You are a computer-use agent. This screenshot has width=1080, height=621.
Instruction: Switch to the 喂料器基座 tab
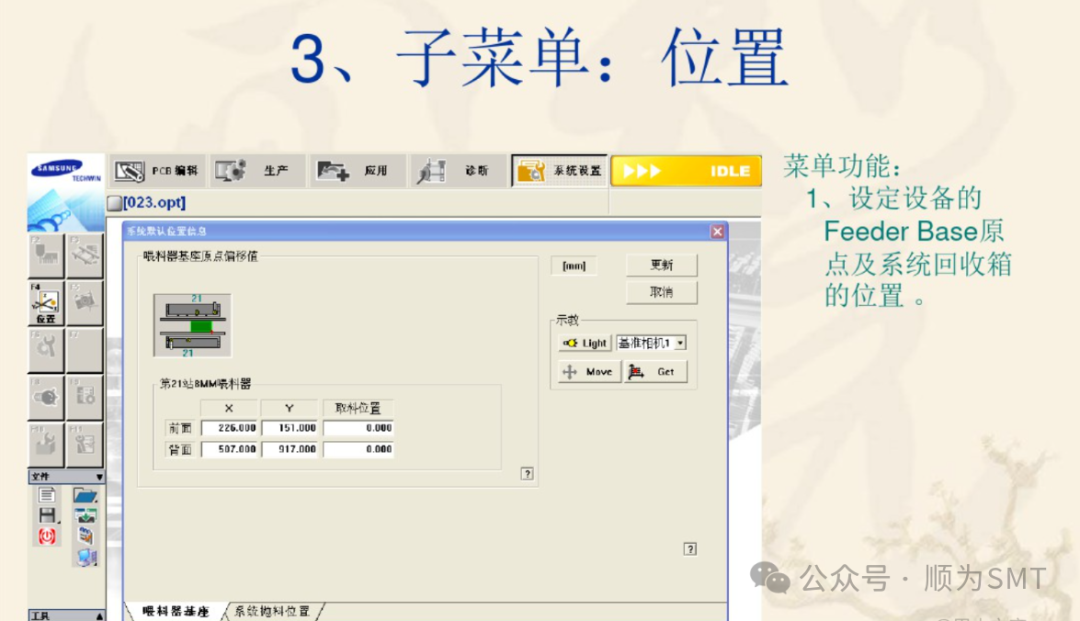click(176, 611)
